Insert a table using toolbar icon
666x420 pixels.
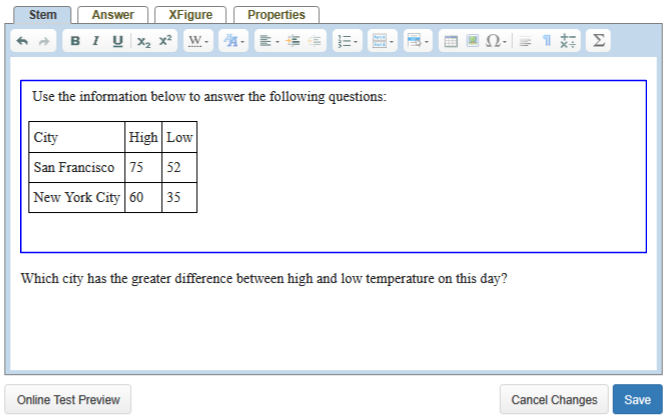click(x=450, y=41)
